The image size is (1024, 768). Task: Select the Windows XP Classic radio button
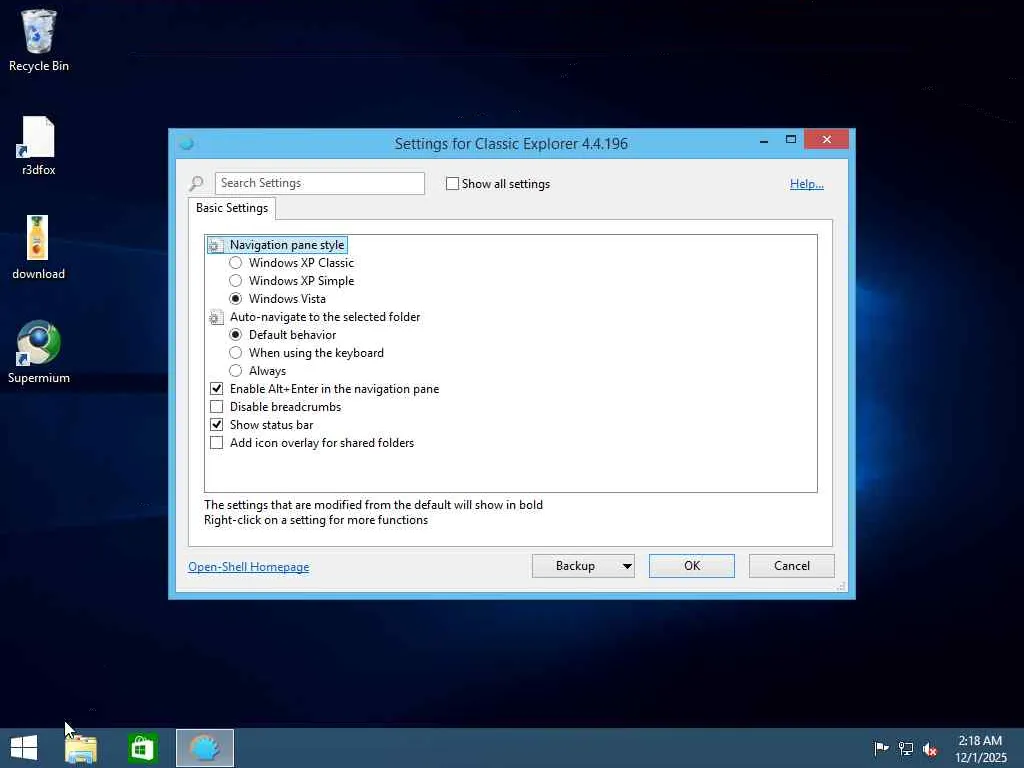pos(236,263)
